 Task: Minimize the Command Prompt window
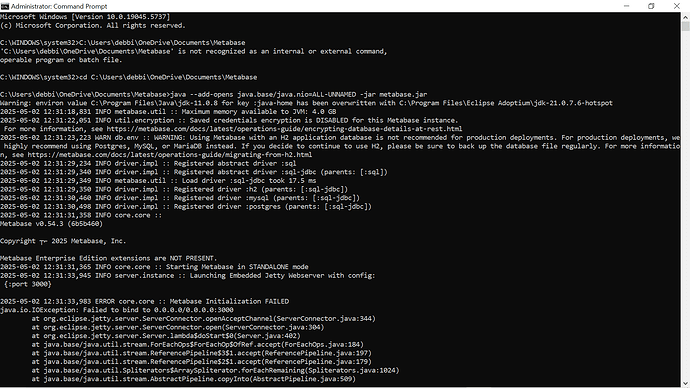click(x=626, y=6)
